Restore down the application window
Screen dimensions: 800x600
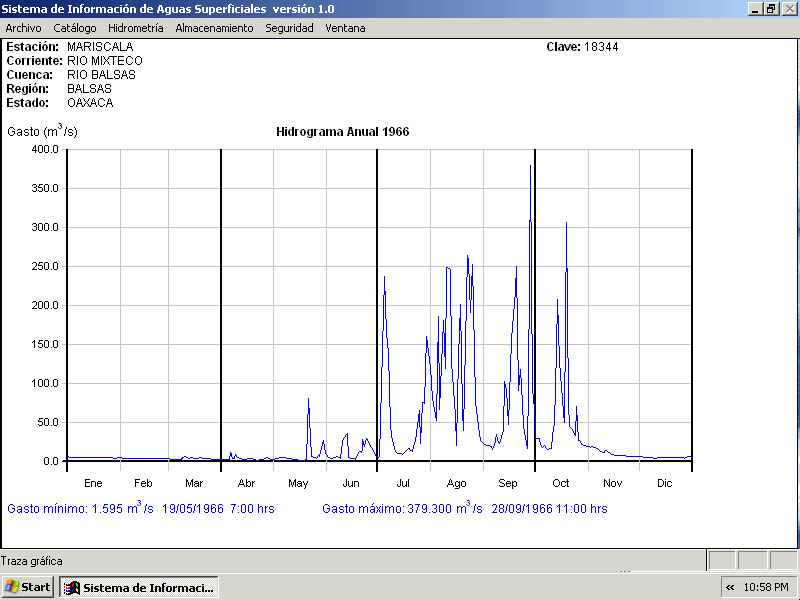[x=771, y=8]
